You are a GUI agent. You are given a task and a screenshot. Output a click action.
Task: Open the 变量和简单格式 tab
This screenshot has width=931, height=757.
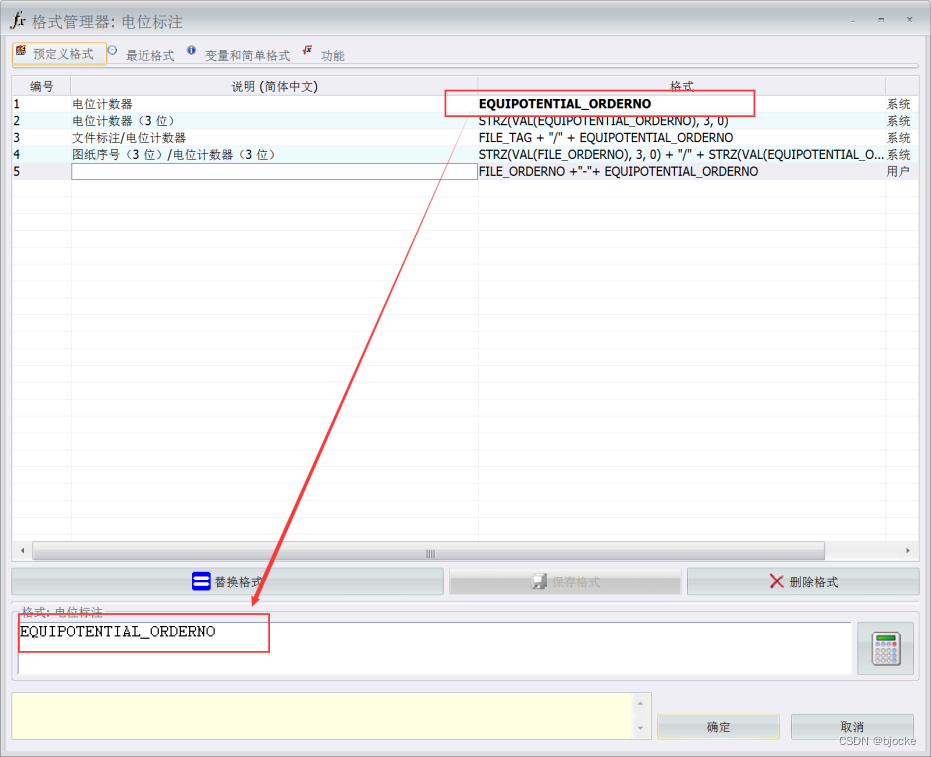click(247, 55)
